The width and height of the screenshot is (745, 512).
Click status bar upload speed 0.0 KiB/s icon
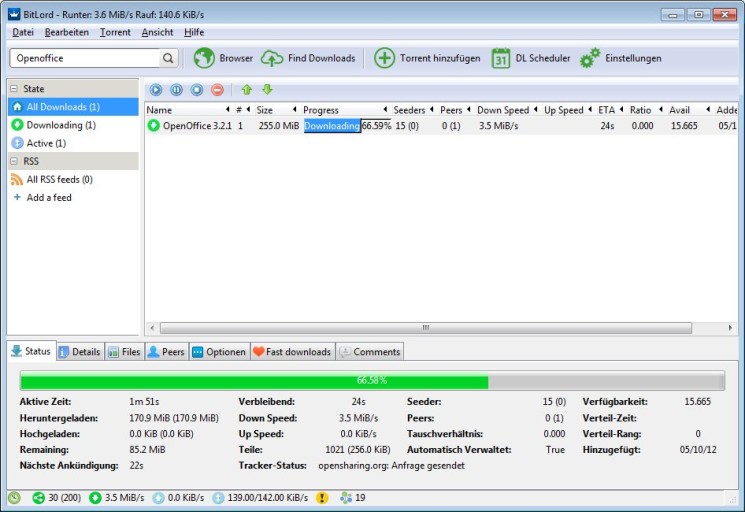[x=158, y=497]
